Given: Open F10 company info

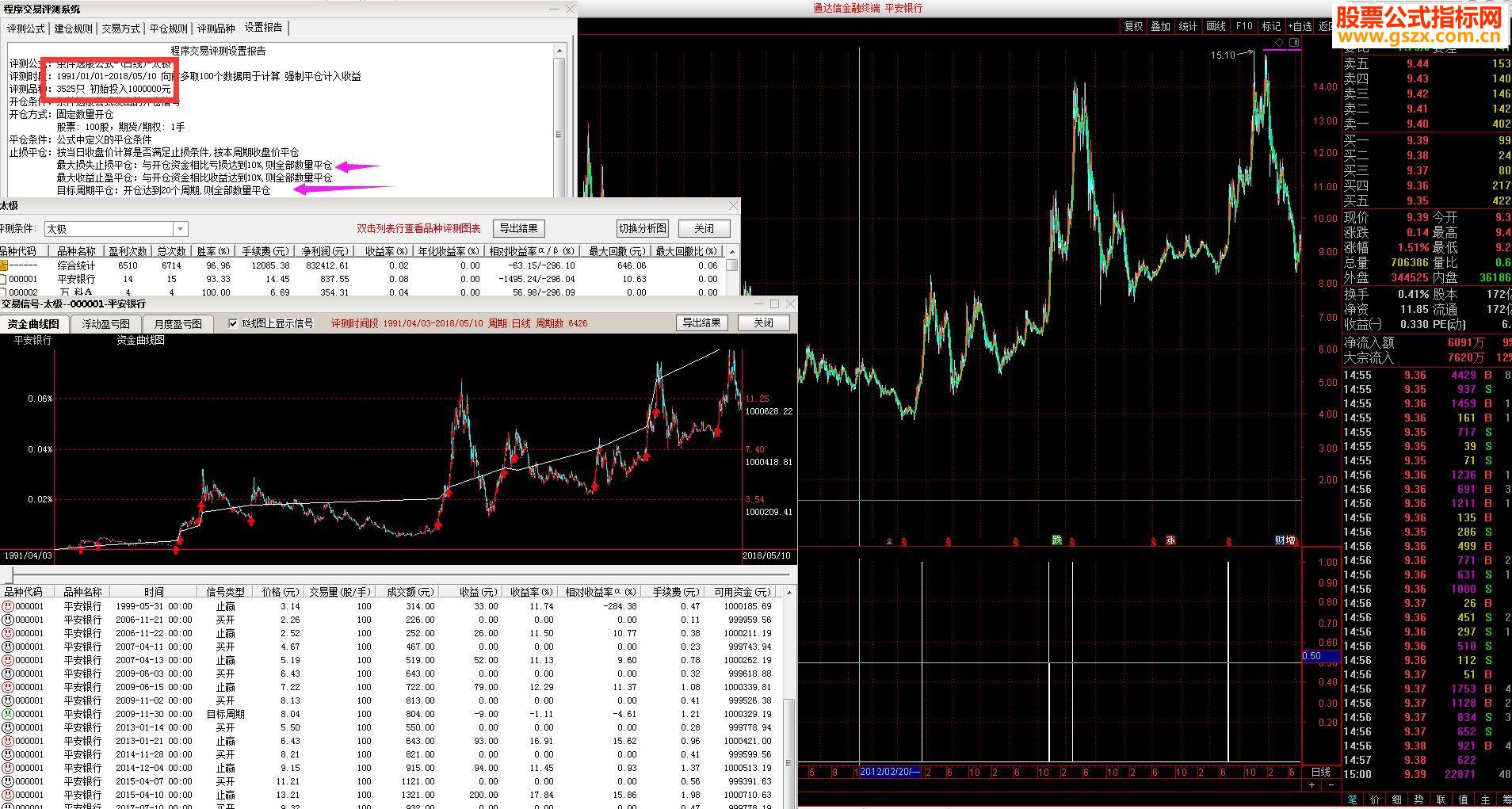Looking at the screenshot, I should pyautogui.click(x=1244, y=26).
